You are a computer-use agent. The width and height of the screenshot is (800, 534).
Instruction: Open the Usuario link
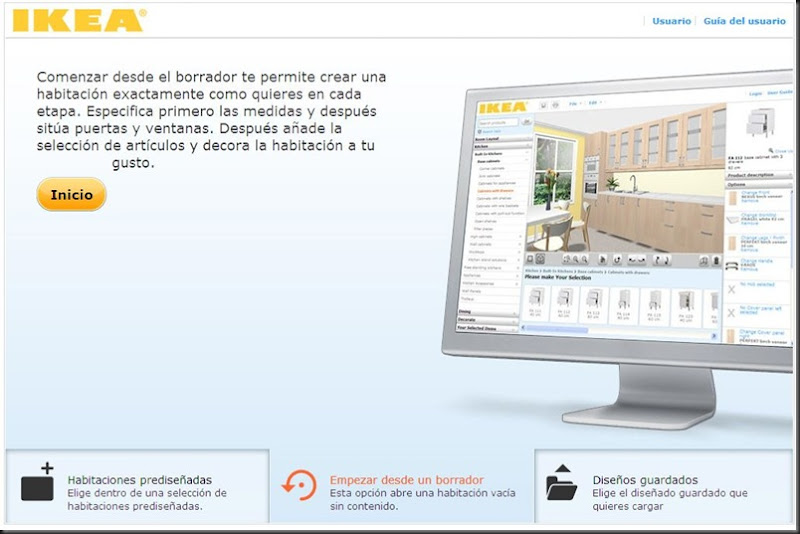671,21
